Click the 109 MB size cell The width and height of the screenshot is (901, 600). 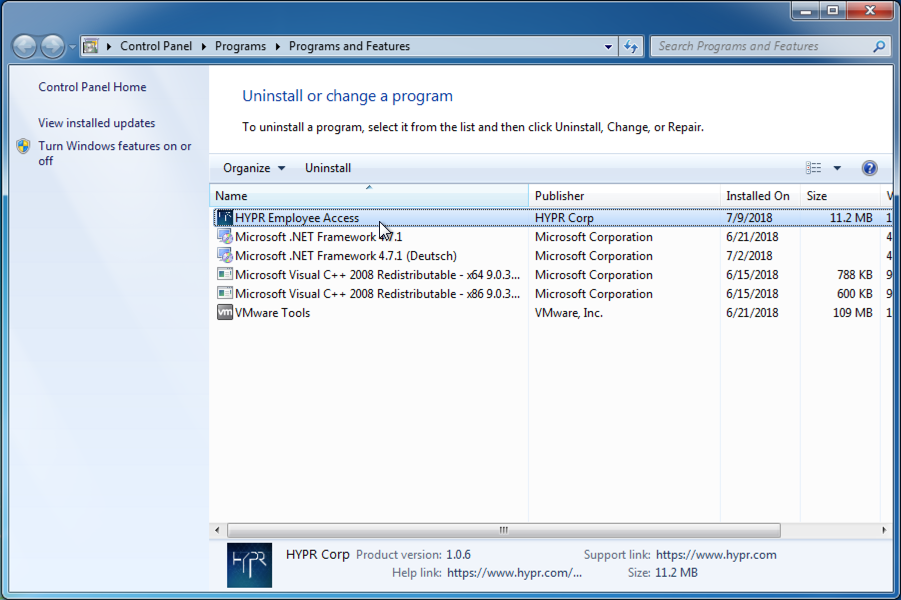(853, 313)
